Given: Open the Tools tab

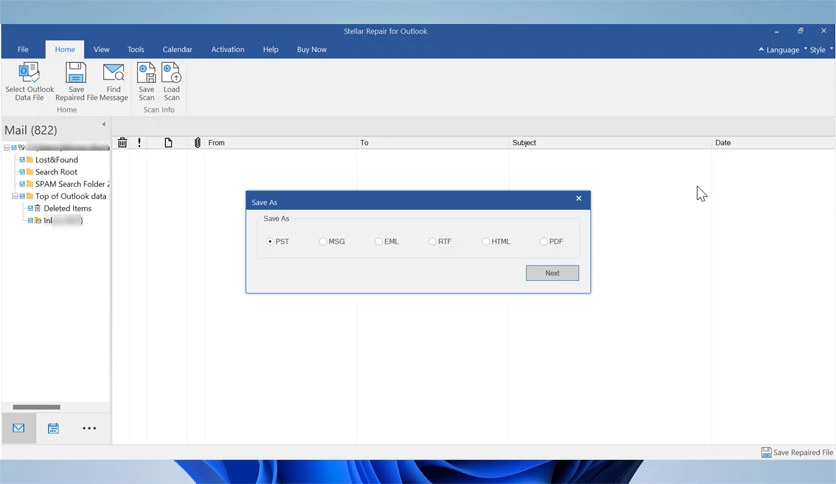Looking at the screenshot, I should point(135,49).
